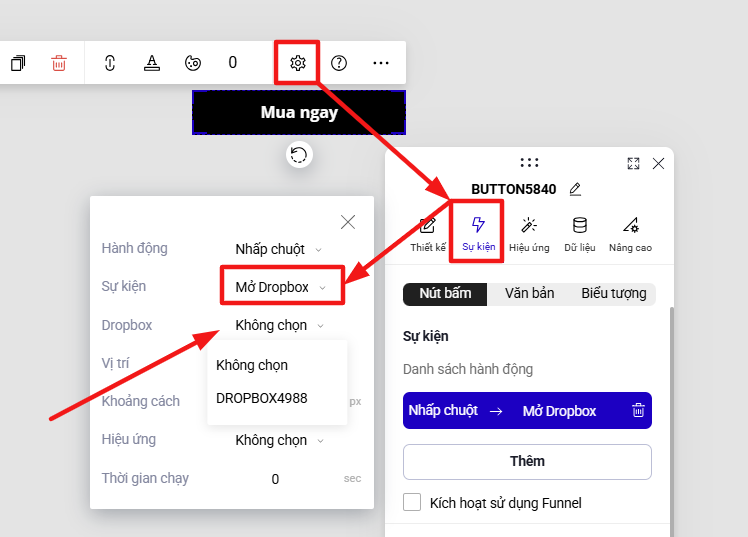
Task: Delete element using the red trash icon
Action: pyautogui.click(x=59, y=63)
